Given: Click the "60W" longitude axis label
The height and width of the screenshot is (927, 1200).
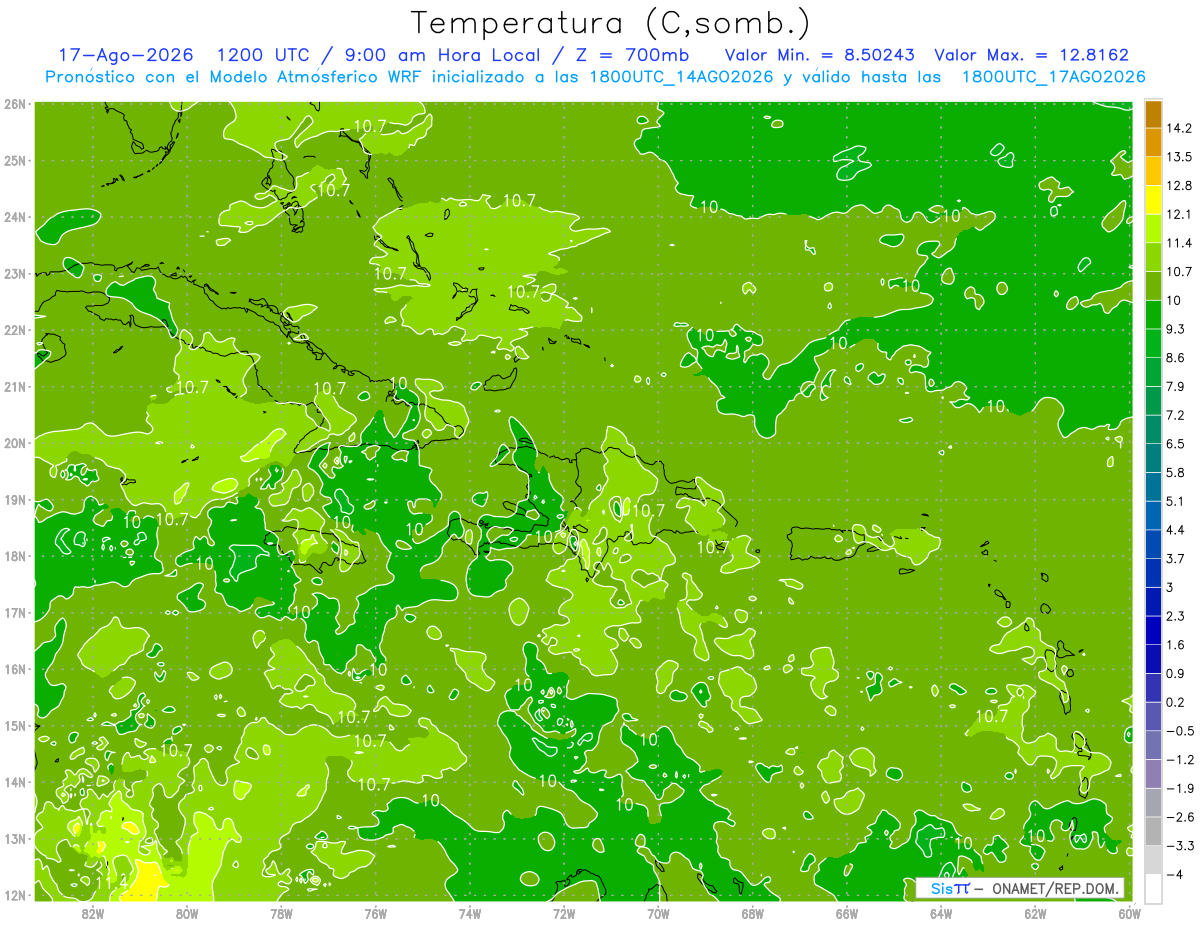Looking at the screenshot, I should (x=1130, y=913).
